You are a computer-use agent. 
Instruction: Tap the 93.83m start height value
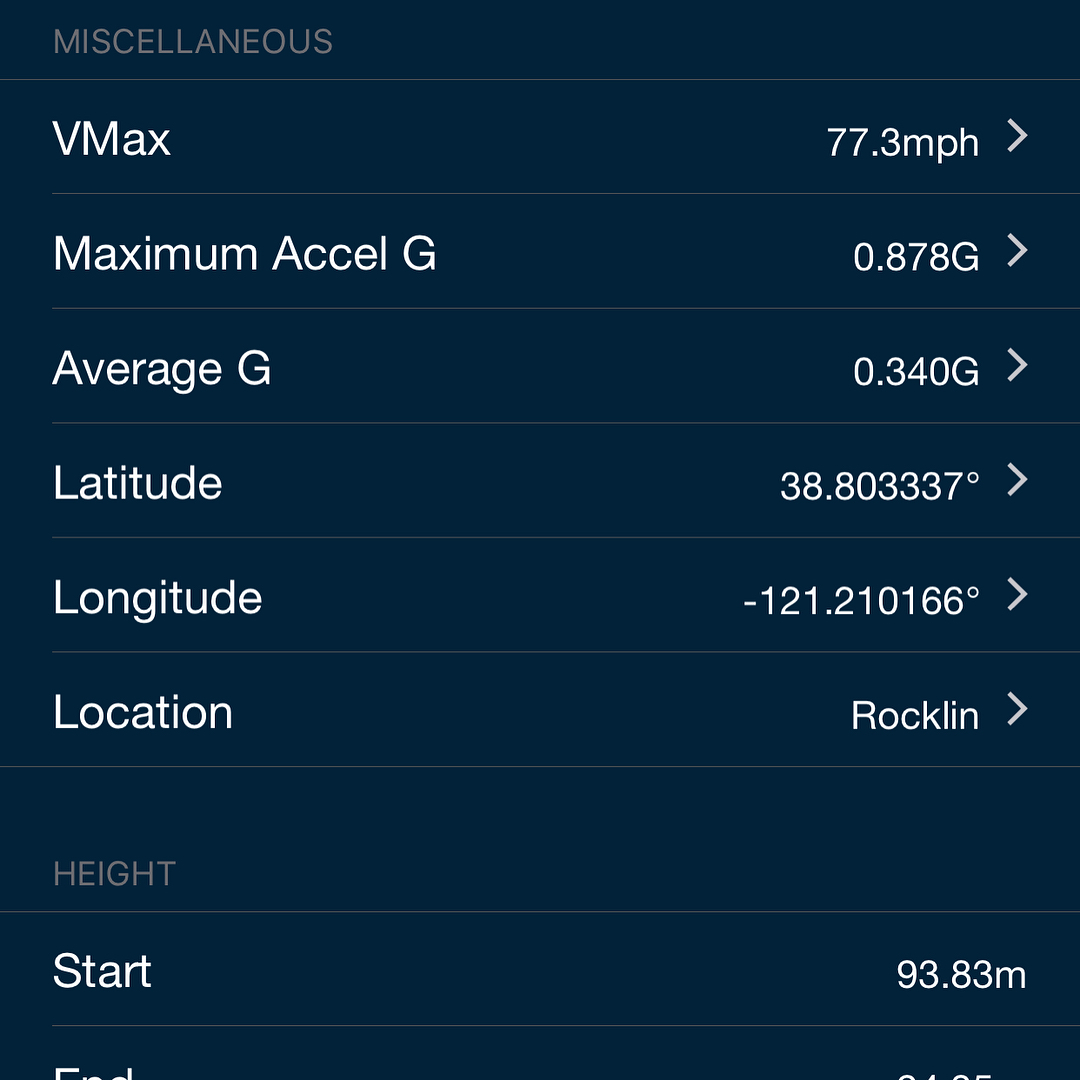pos(962,975)
